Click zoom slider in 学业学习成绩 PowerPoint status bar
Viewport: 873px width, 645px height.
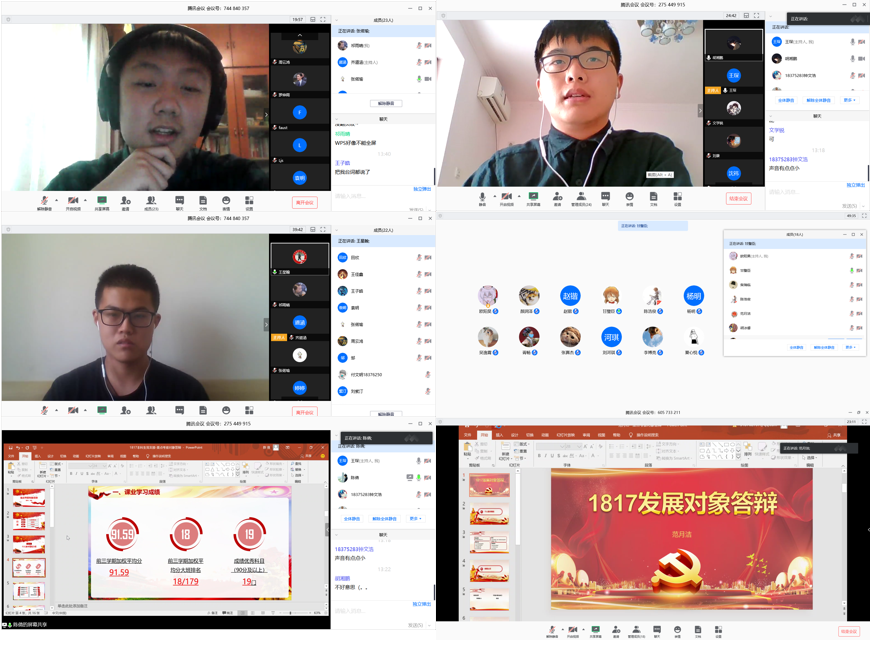pos(290,613)
